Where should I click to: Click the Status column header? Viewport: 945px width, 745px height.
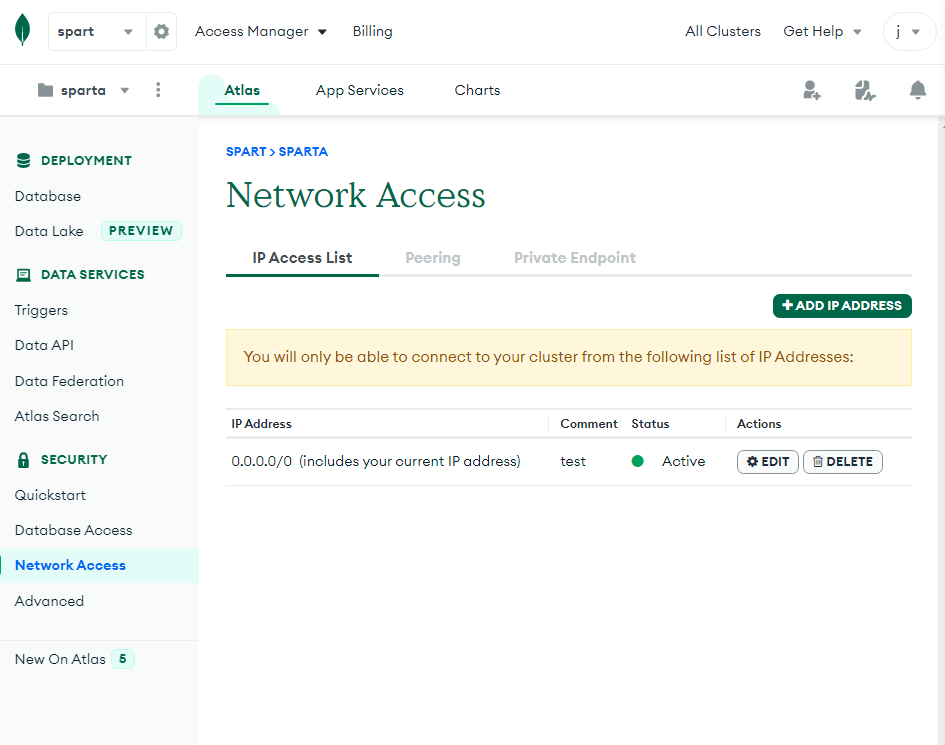click(x=650, y=424)
